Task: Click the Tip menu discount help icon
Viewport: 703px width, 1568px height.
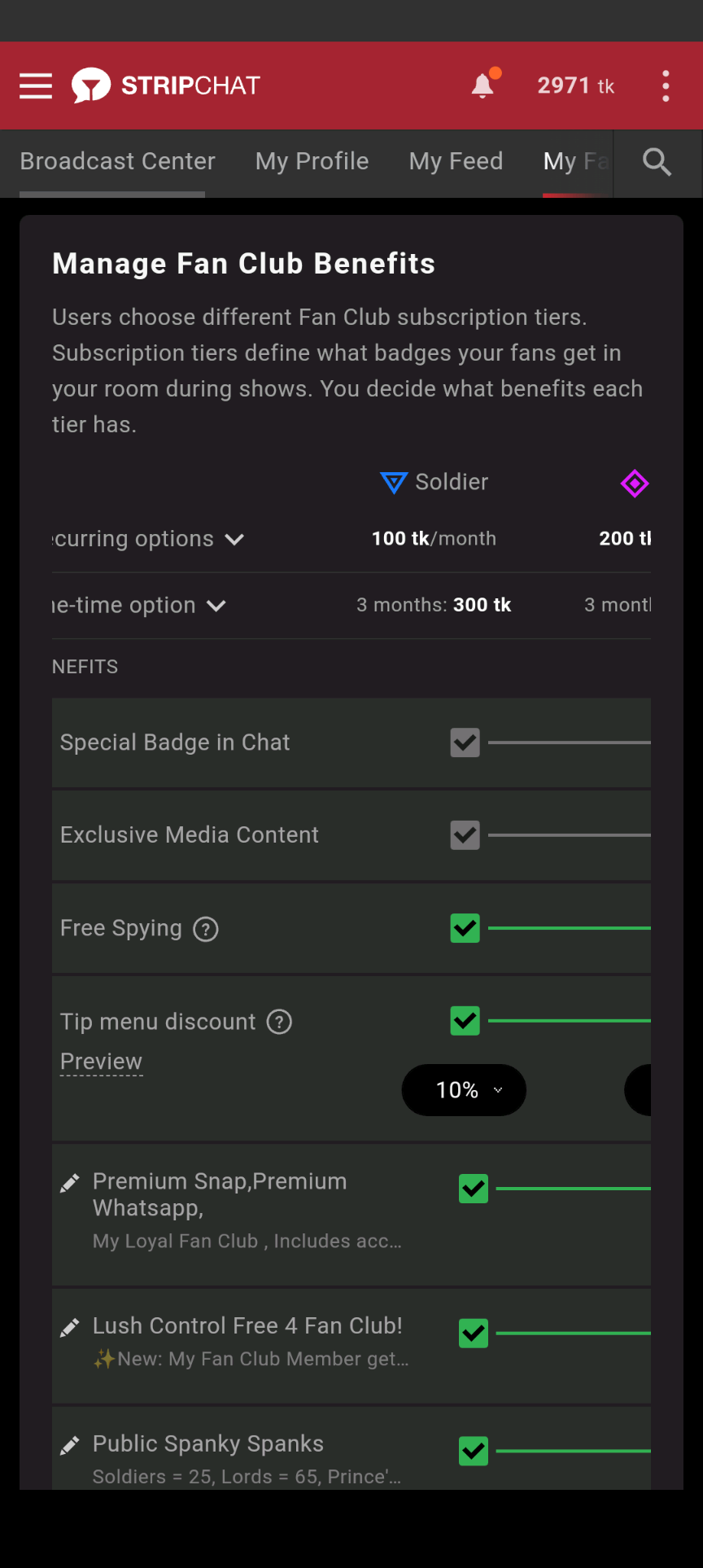Action: [280, 1022]
